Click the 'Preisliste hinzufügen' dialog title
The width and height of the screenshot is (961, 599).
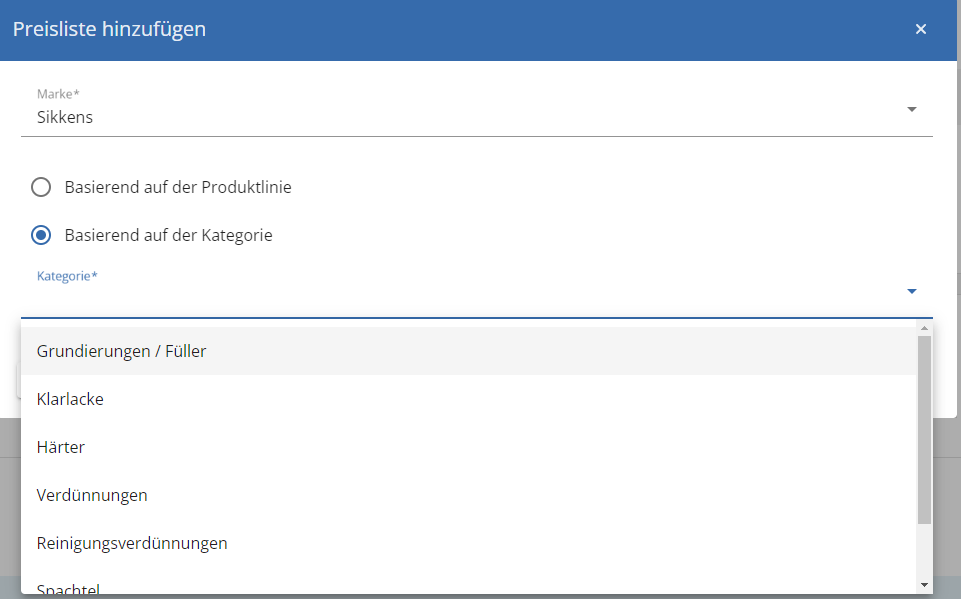point(109,29)
